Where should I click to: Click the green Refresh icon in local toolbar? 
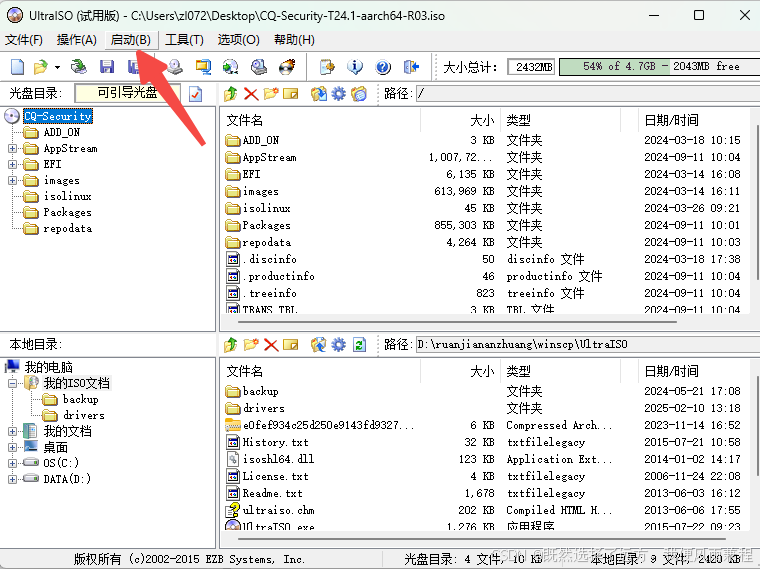tap(359, 345)
